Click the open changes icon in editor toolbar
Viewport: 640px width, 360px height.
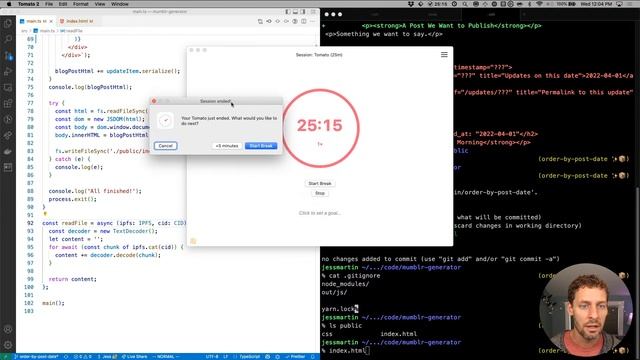pyautogui.click(x=260, y=21)
